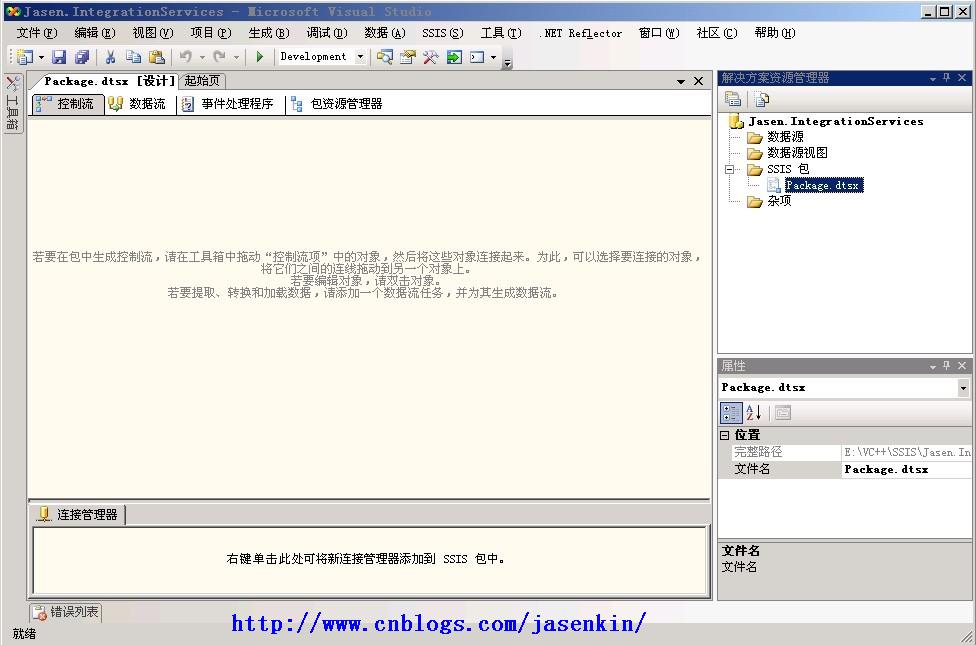Open the Solution Explorer panel position dropdown
This screenshot has height=645, width=976.
933,78
